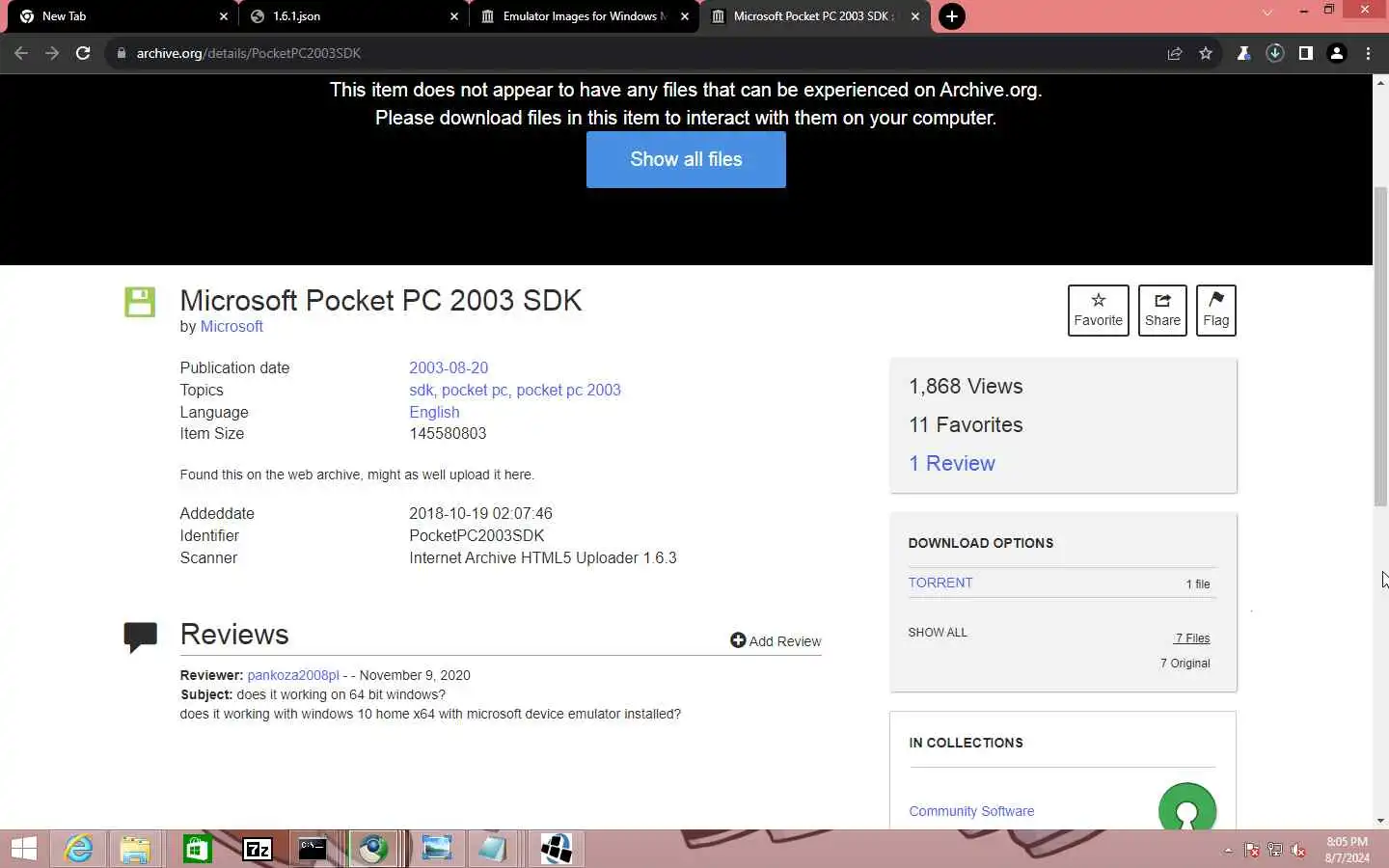Switch to the 1.6.1.json tab

[x=353, y=16]
